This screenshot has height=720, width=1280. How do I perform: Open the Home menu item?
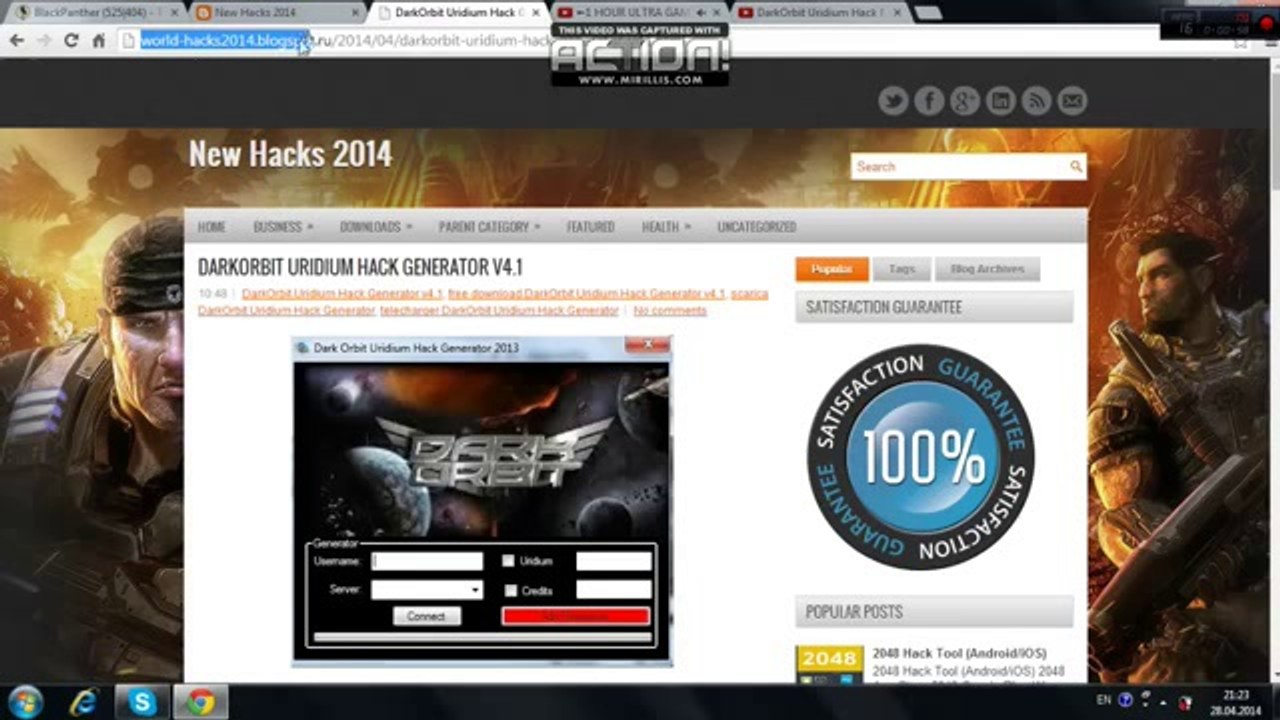pyautogui.click(x=211, y=227)
